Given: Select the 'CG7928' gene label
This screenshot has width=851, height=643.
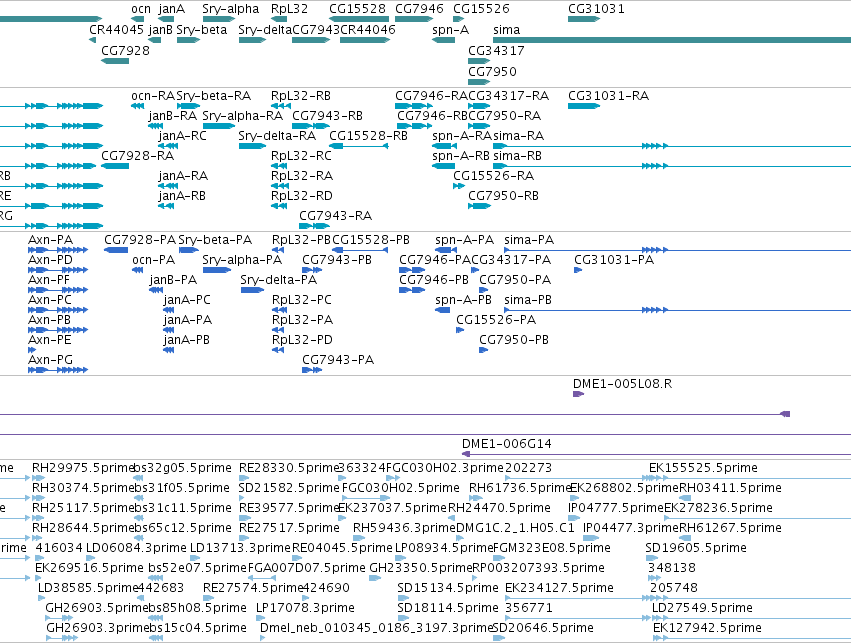Looking at the screenshot, I should (125, 50).
